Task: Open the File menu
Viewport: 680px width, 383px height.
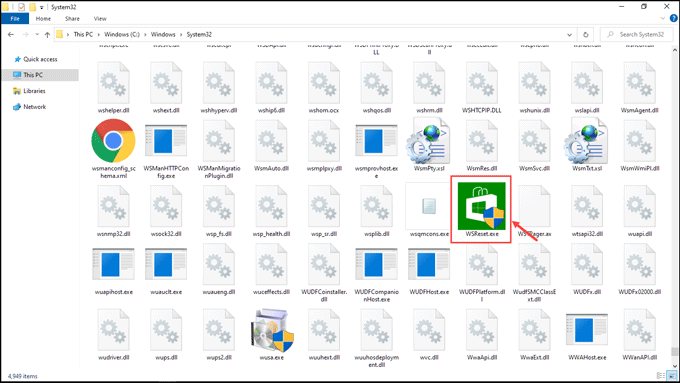Action: click(15, 19)
